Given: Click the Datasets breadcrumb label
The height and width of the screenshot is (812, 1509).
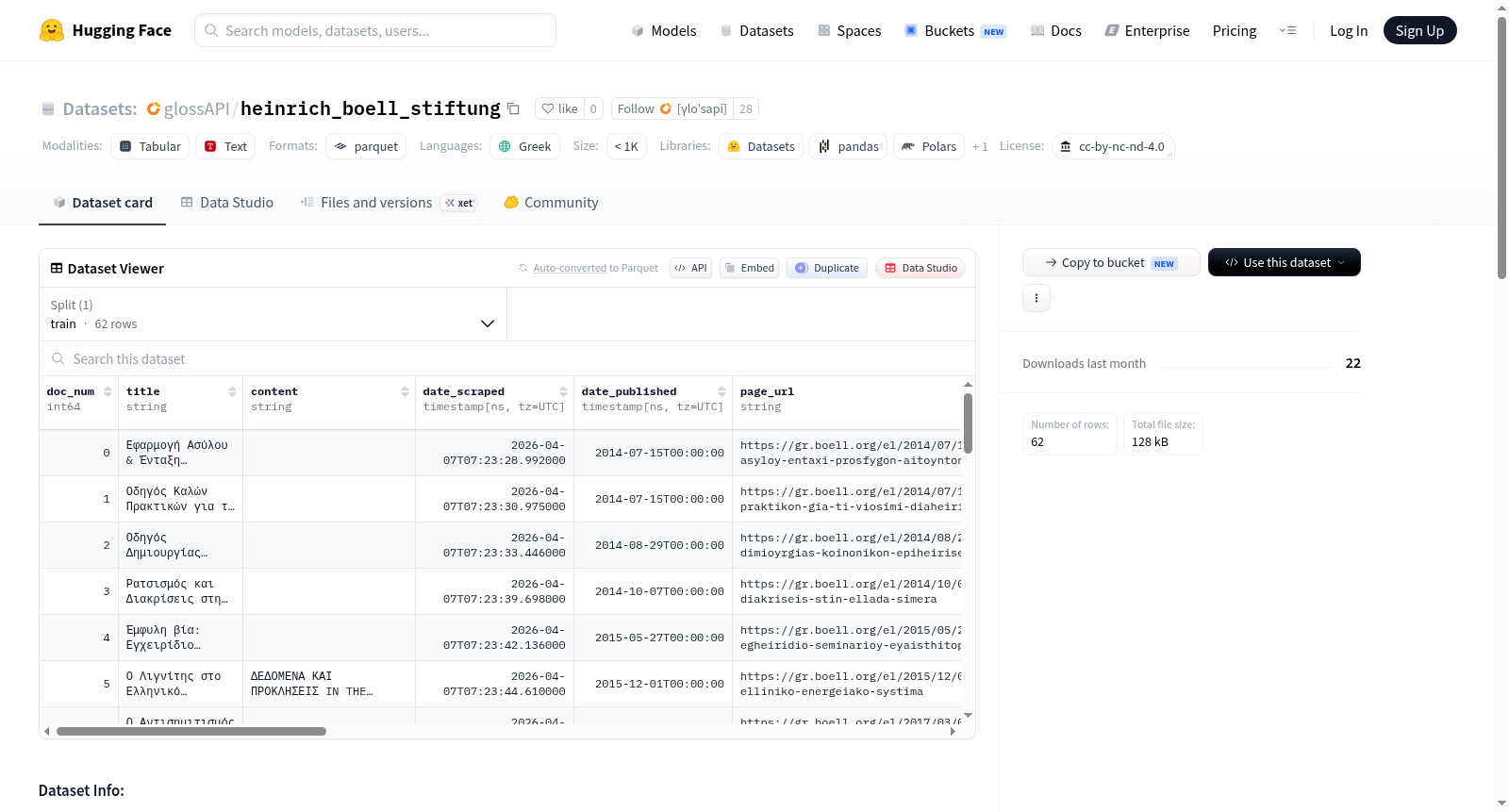Looking at the screenshot, I should (x=99, y=108).
